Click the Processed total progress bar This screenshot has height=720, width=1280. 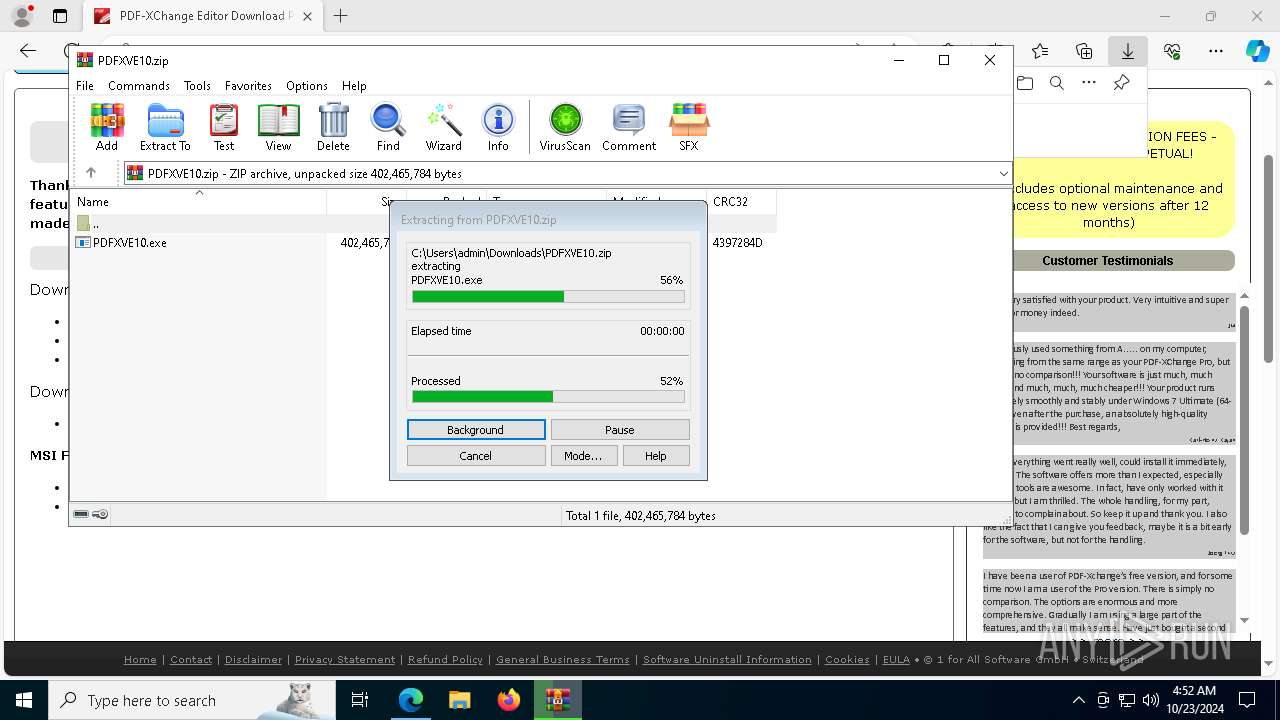coord(548,397)
